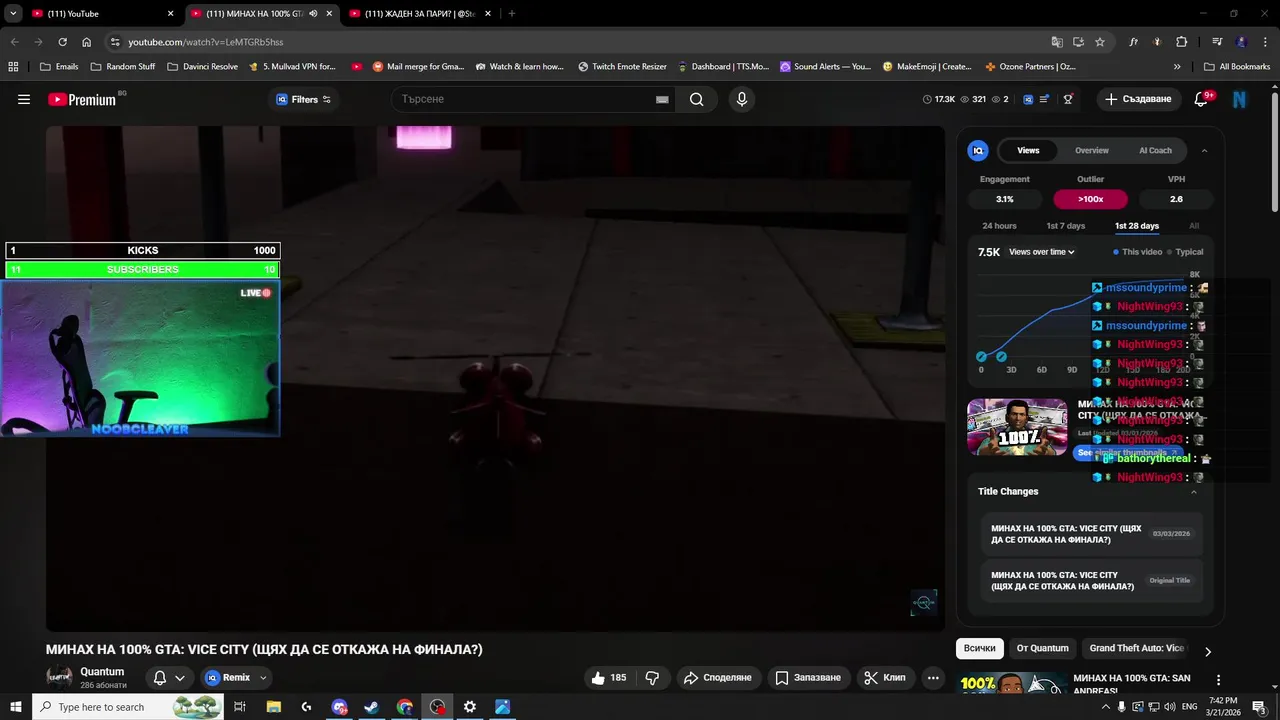Click the first marker on the views graph
This screenshot has height=720, width=1280.
982,356
